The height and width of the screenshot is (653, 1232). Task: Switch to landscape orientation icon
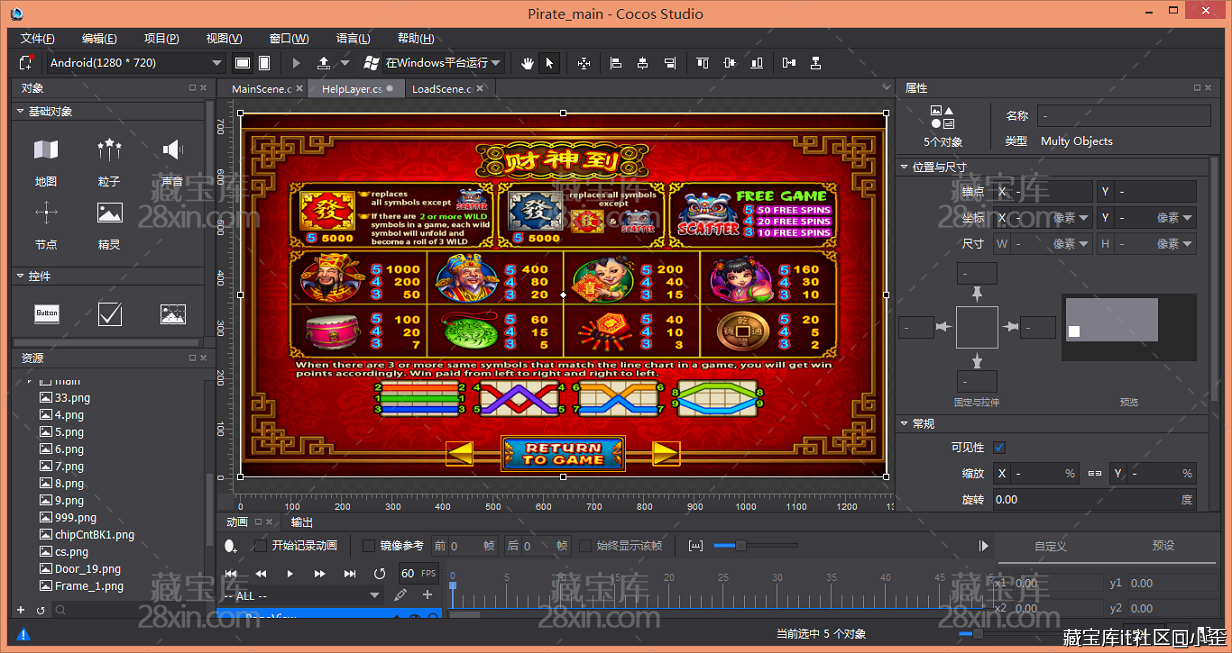click(242, 63)
